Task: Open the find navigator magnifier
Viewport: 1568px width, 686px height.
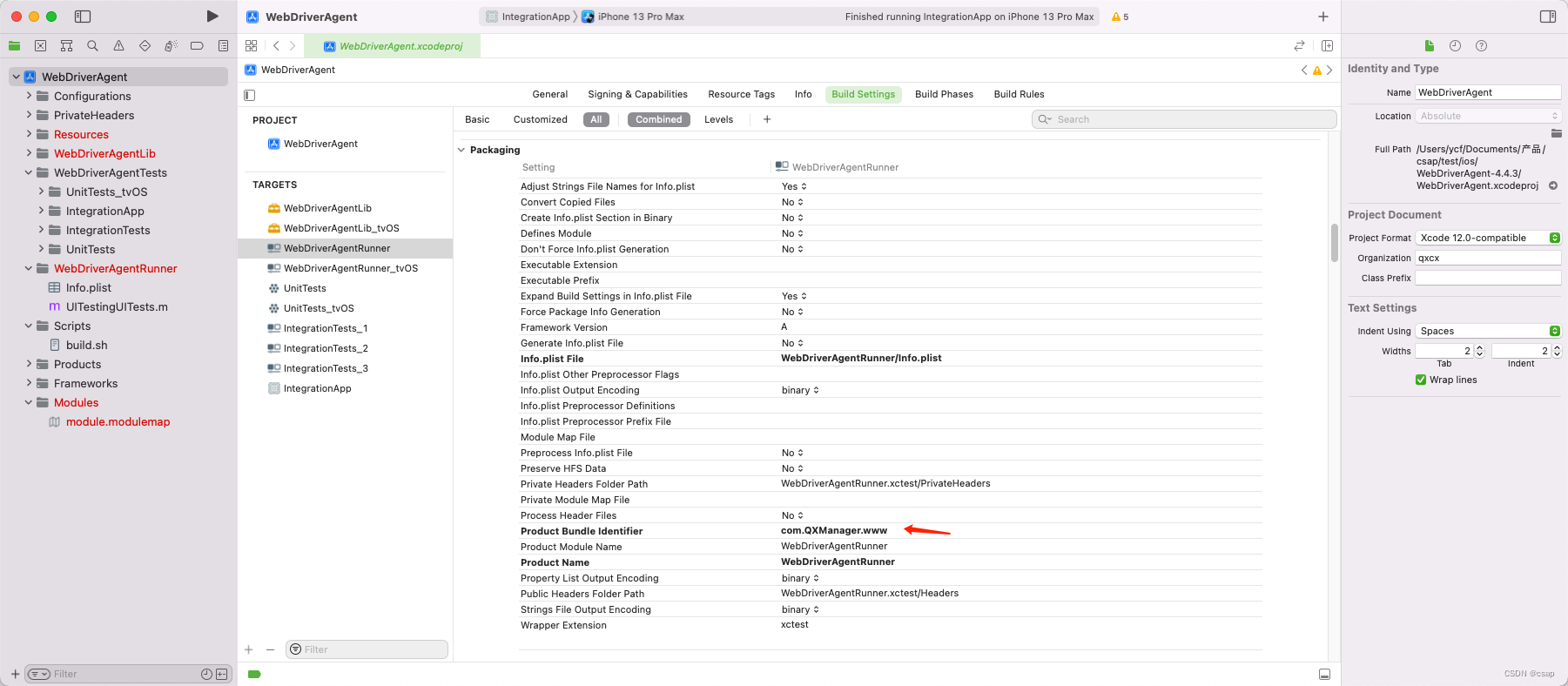Action: (92, 46)
